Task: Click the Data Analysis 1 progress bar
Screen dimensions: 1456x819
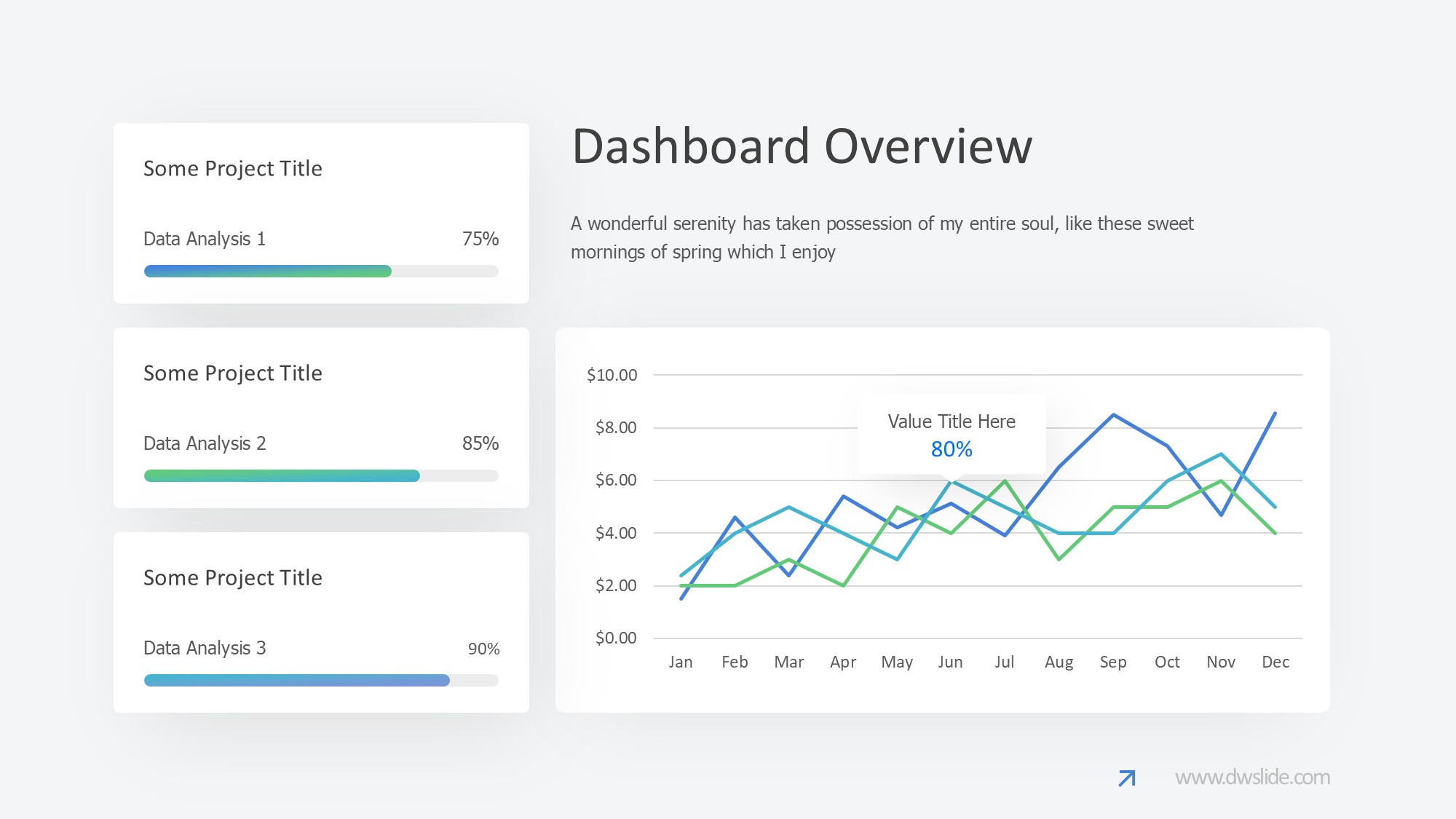Action: [321, 272]
